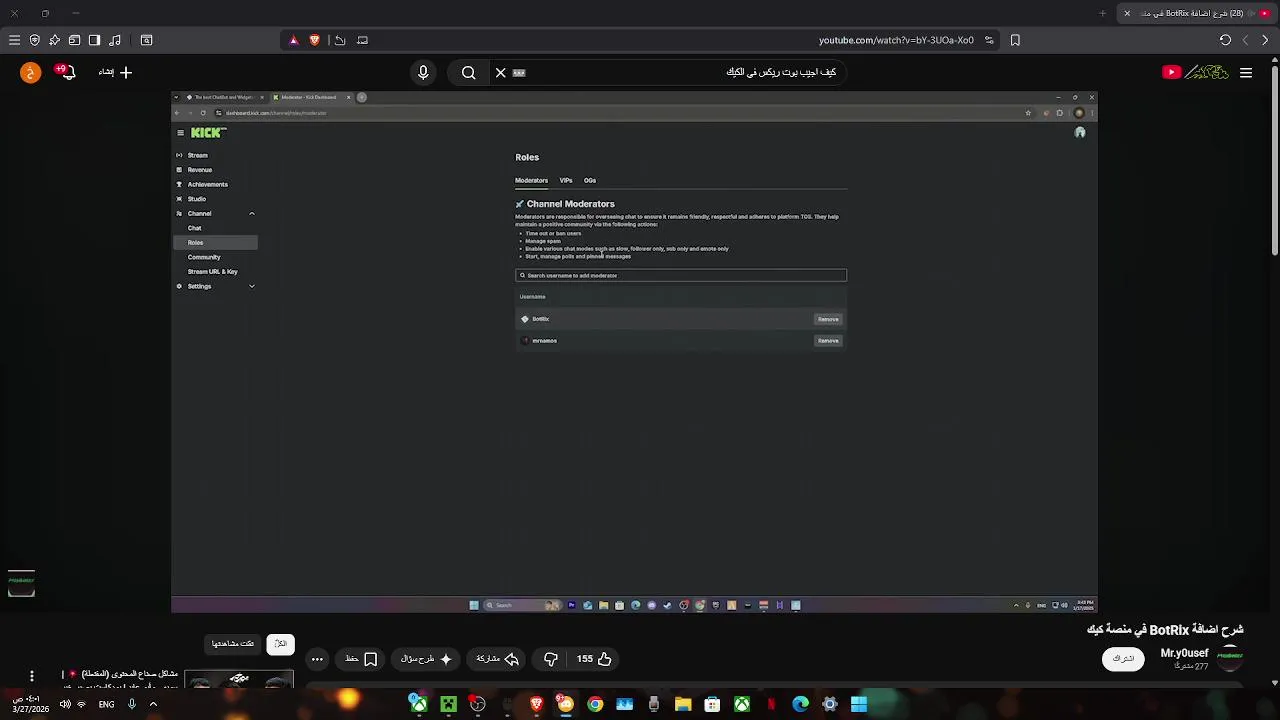1280x720 pixels.
Task: Open Revenue in the Kick sidebar
Action: pyautogui.click(x=199, y=170)
